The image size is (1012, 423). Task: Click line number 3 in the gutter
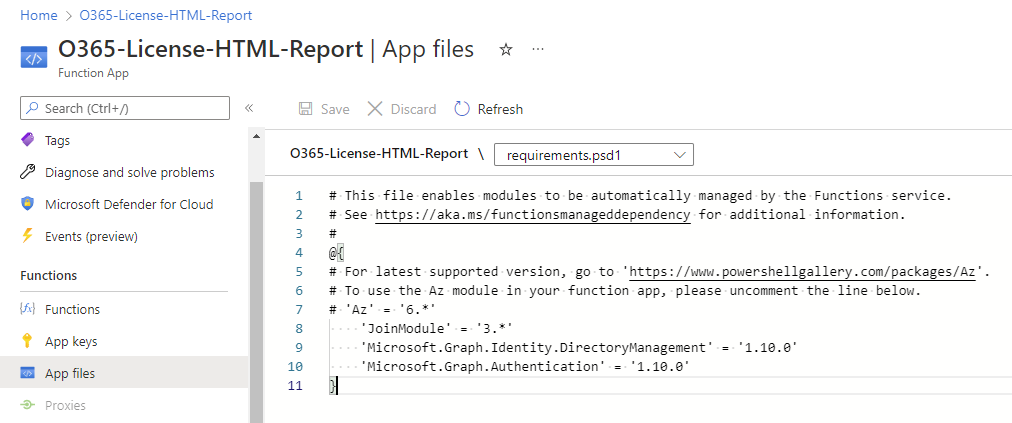pos(299,234)
